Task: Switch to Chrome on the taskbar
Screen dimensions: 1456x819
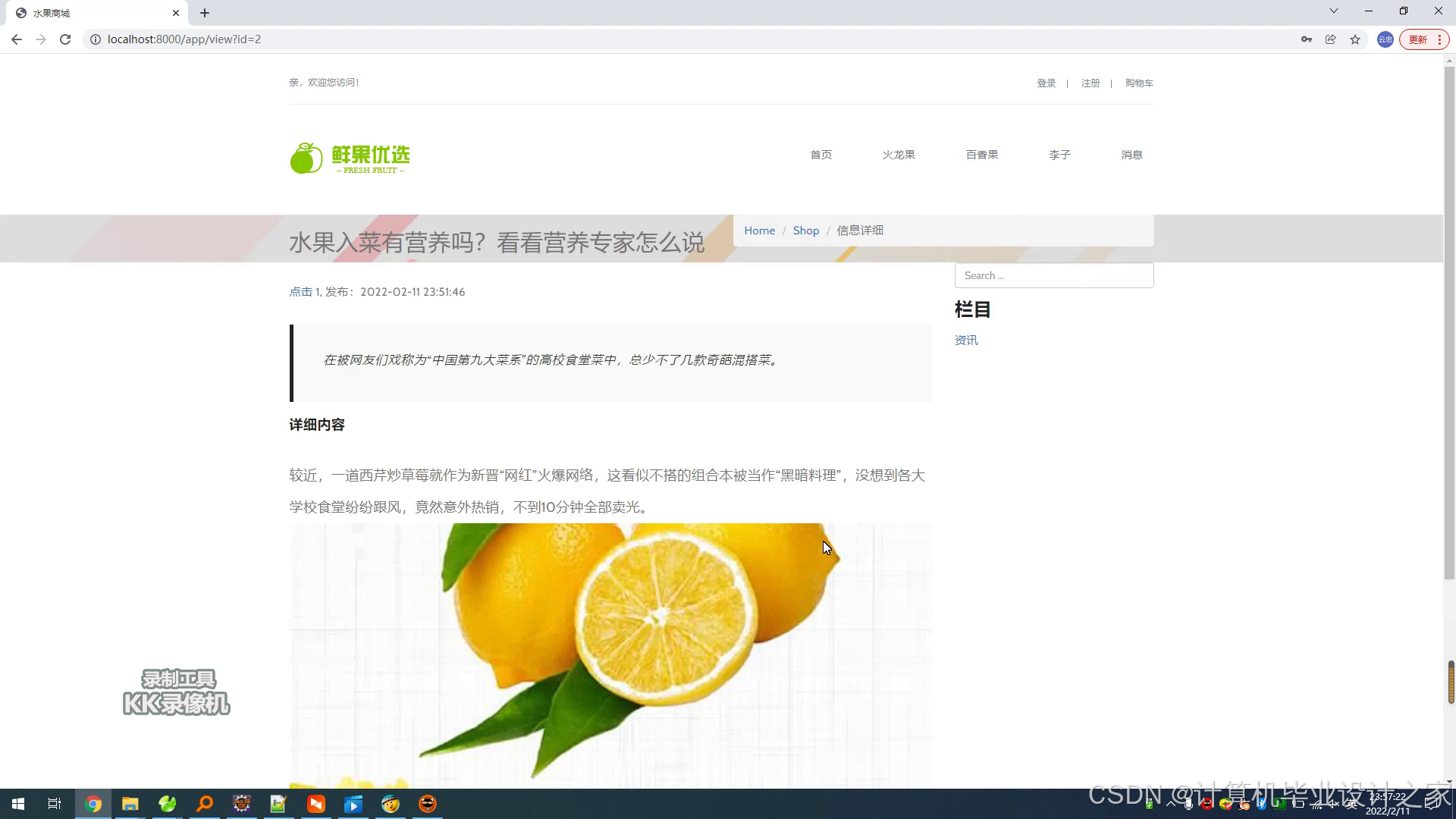Action: pyautogui.click(x=93, y=804)
